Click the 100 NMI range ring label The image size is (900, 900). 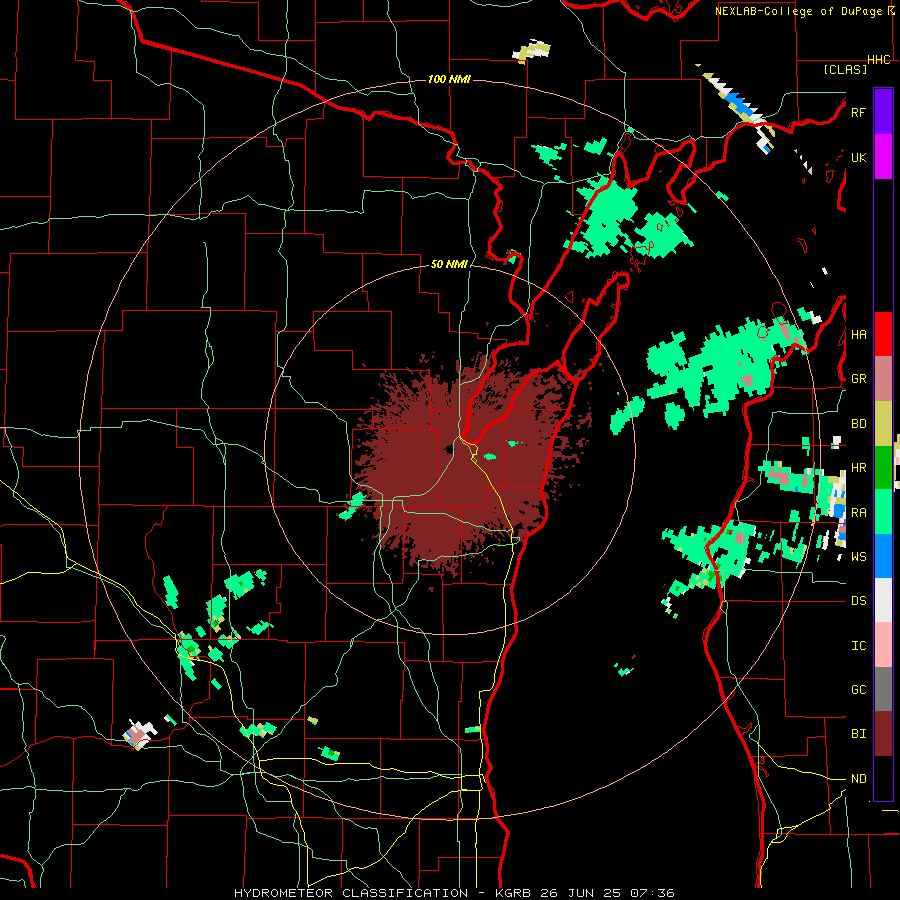[449, 79]
